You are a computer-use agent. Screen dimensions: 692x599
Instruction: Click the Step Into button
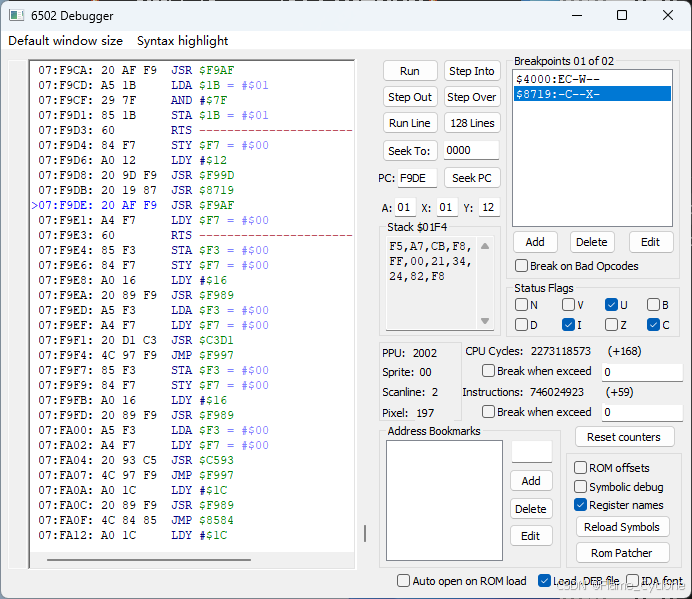471,71
